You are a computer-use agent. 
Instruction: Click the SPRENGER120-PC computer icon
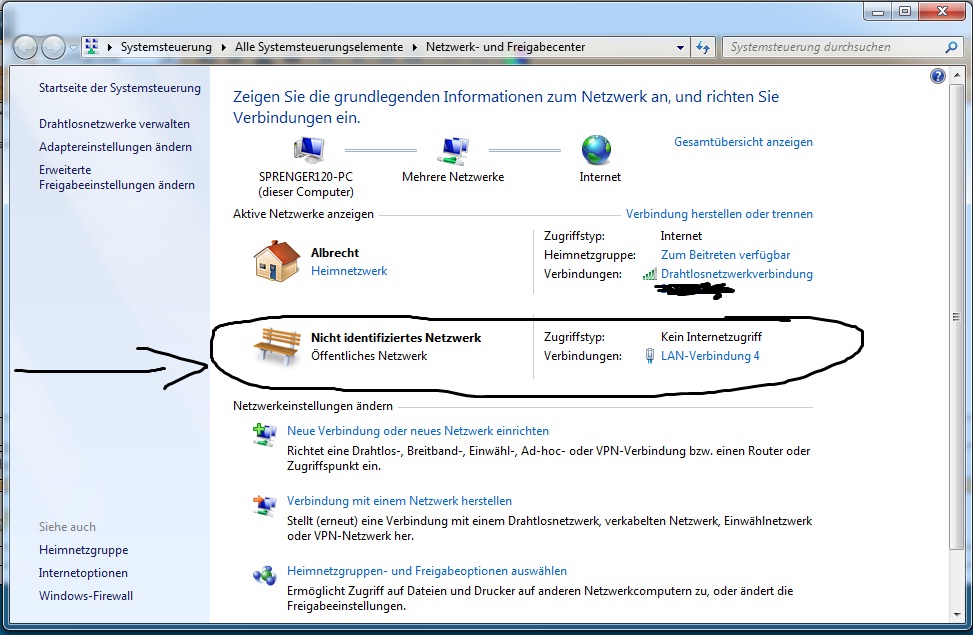click(x=306, y=151)
